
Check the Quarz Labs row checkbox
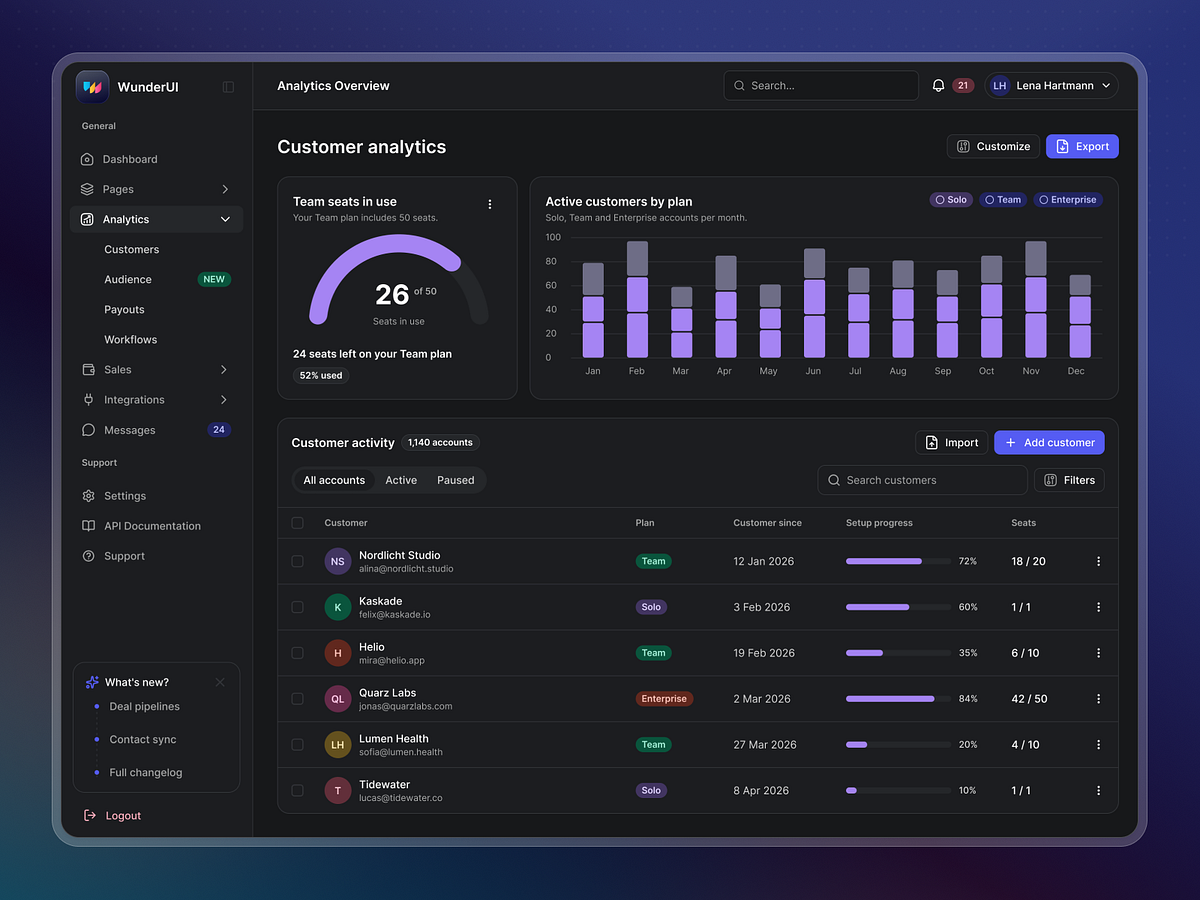pos(297,699)
